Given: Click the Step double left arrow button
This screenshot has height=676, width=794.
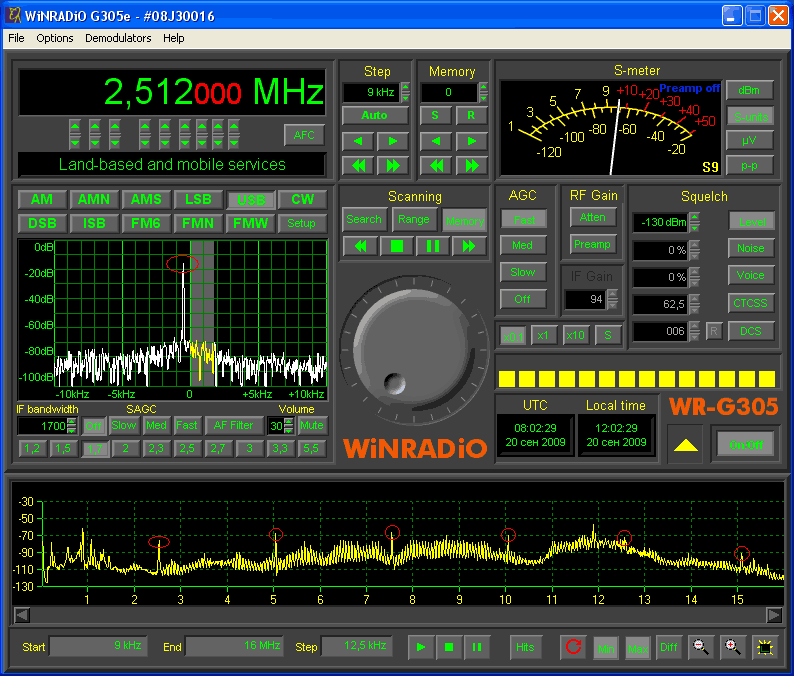Looking at the screenshot, I should tap(358, 166).
